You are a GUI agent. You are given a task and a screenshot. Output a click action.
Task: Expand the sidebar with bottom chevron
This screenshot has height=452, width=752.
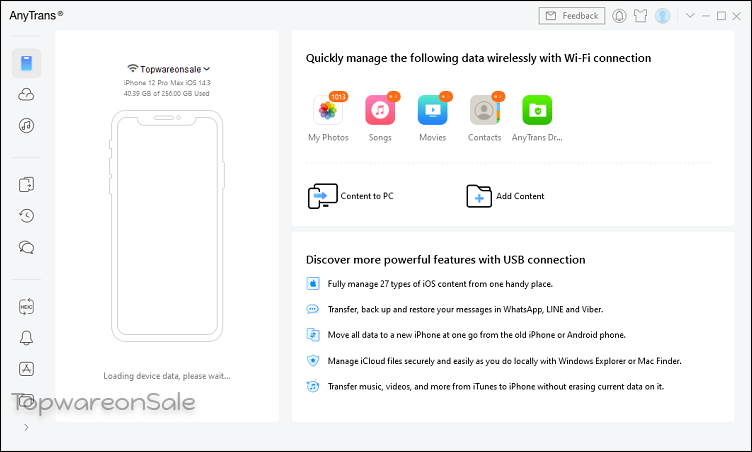[26, 427]
